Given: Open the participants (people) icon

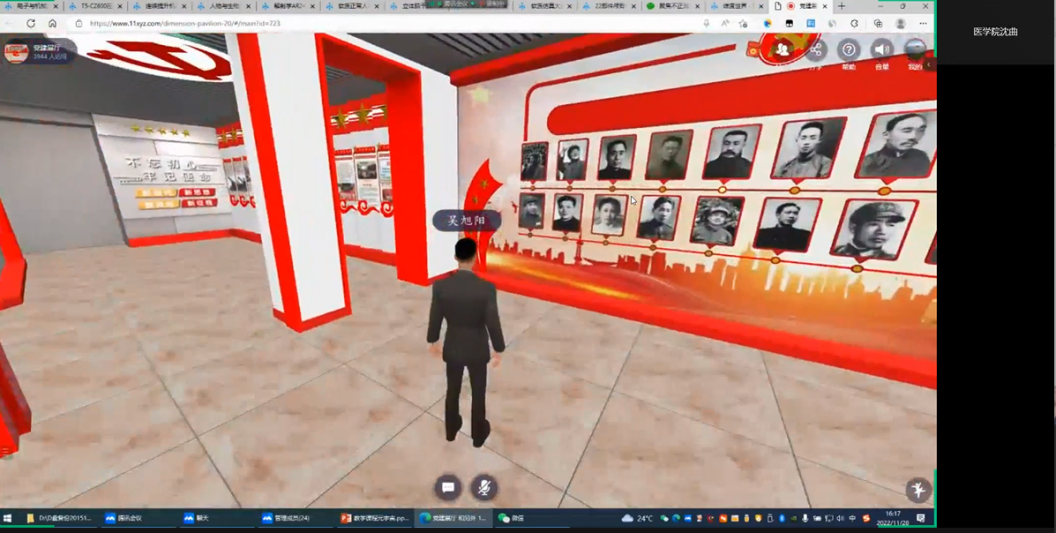Looking at the screenshot, I should tap(782, 50).
